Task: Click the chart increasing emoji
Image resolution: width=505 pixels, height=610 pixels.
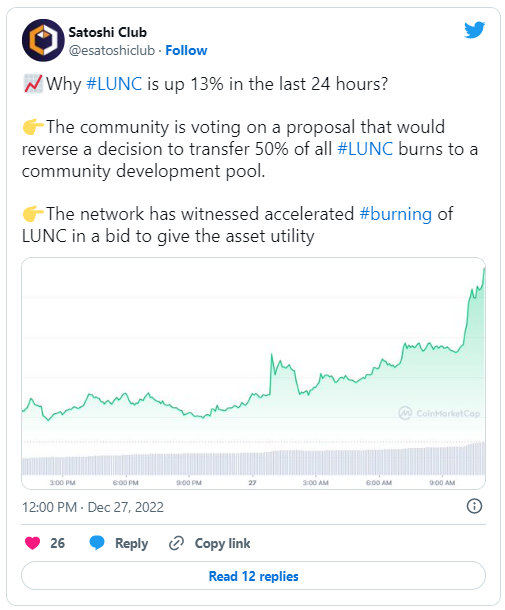Action: pyautogui.click(x=33, y=84)
